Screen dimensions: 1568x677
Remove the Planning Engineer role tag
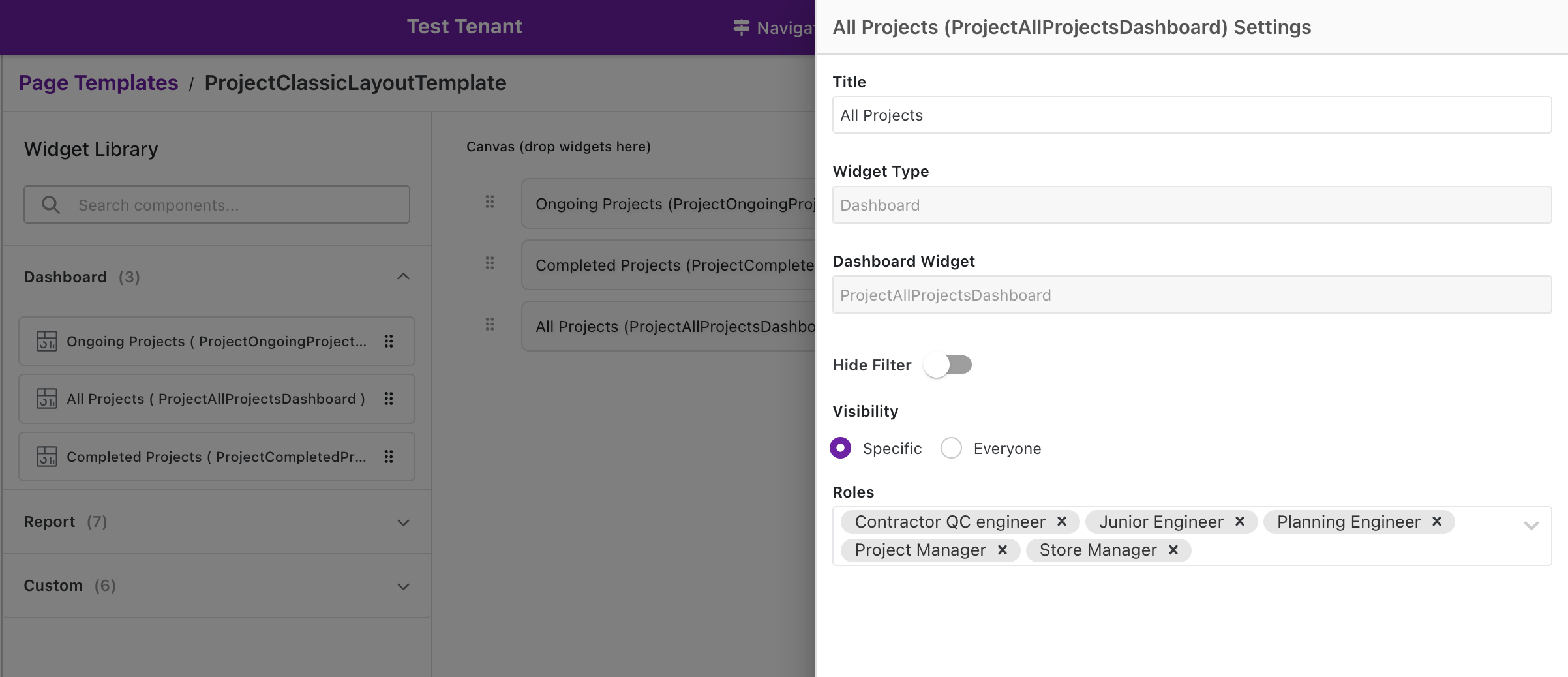[1437, 522]
